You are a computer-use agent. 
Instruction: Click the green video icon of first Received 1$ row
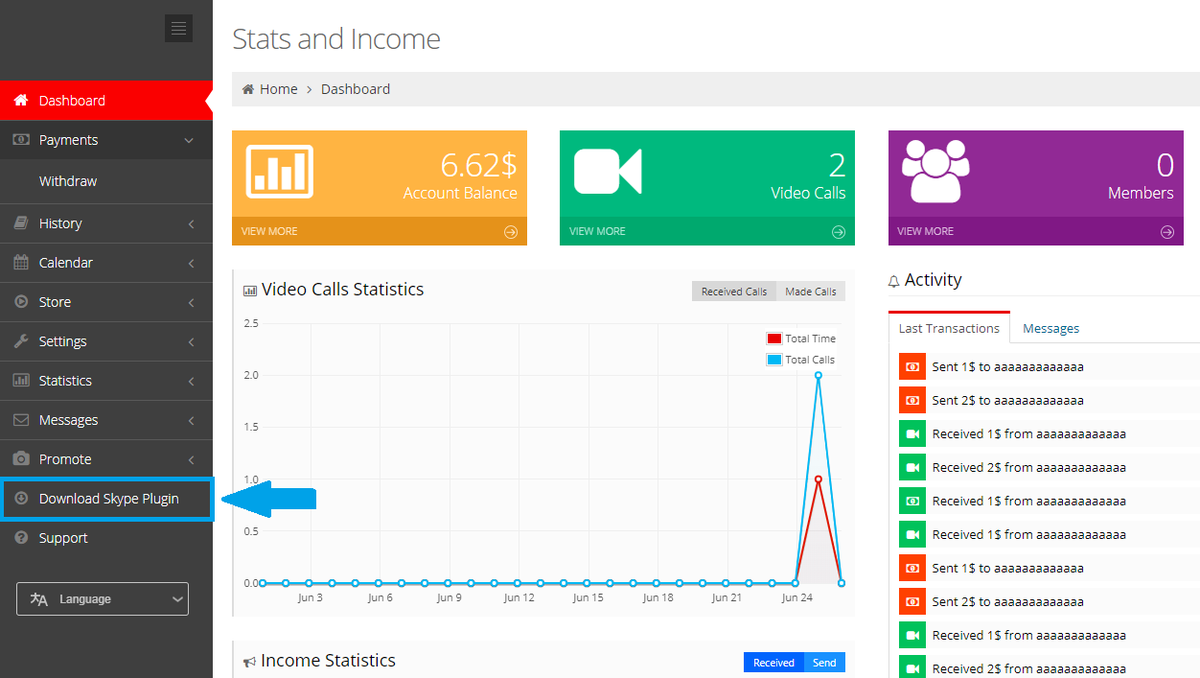[x=911, y=434]
